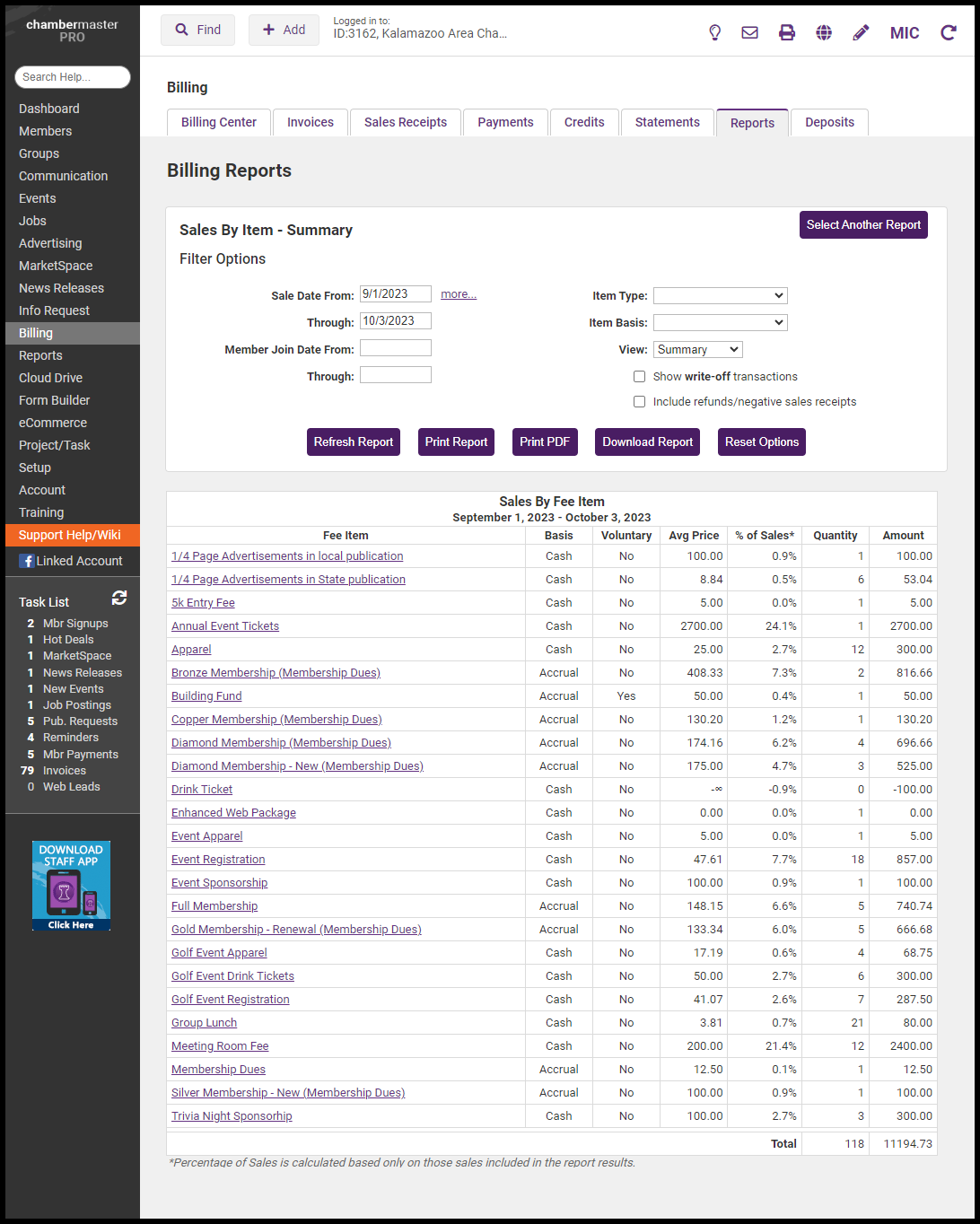Refresh the Task List with sync icon
Viewport: 980px width, 1224px height.
tap(118, 599)
